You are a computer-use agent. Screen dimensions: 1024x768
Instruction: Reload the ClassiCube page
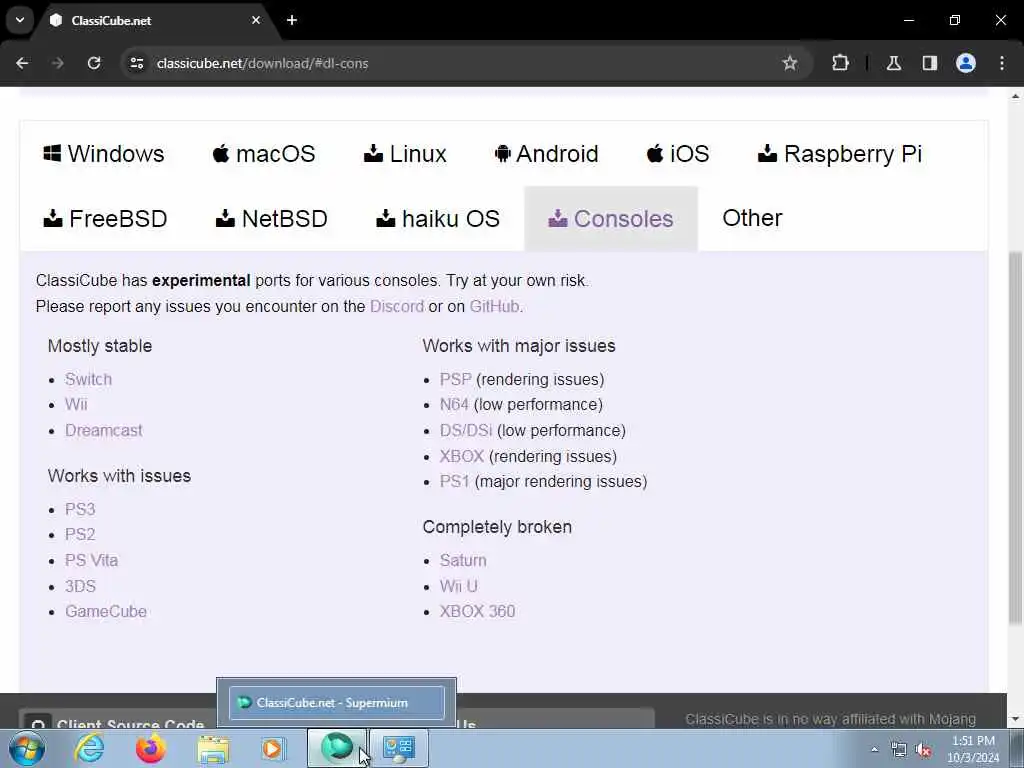click(94, 63)
